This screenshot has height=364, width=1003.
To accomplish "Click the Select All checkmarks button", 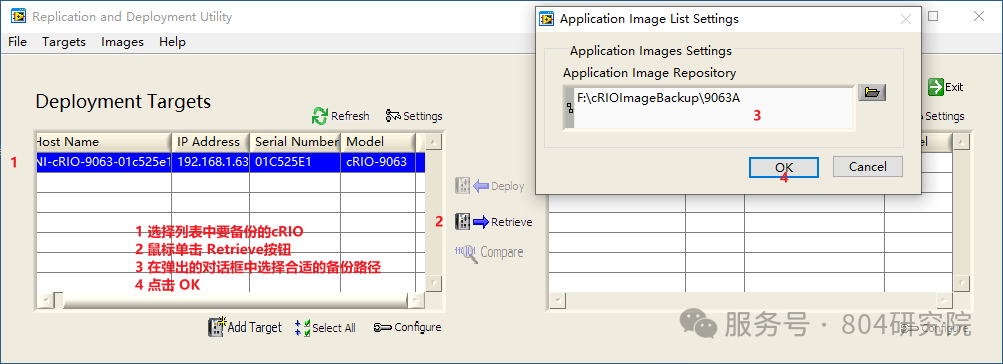I will click(325, 328).
